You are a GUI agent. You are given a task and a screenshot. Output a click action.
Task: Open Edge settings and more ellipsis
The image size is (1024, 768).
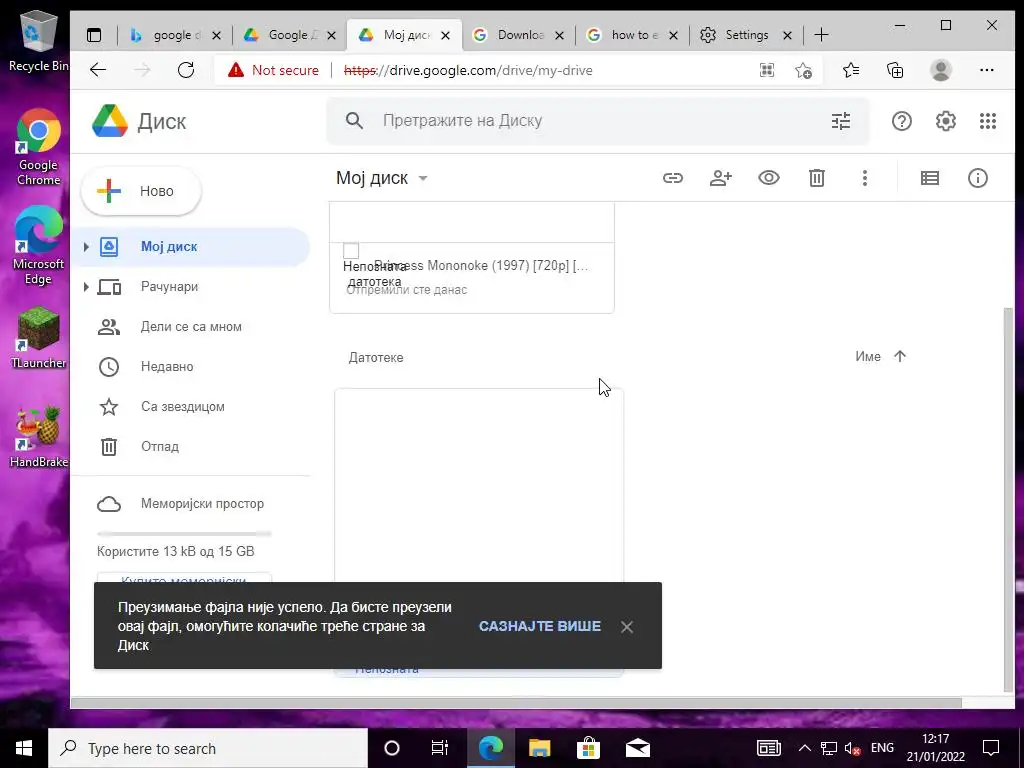click(x=987, y=70)
